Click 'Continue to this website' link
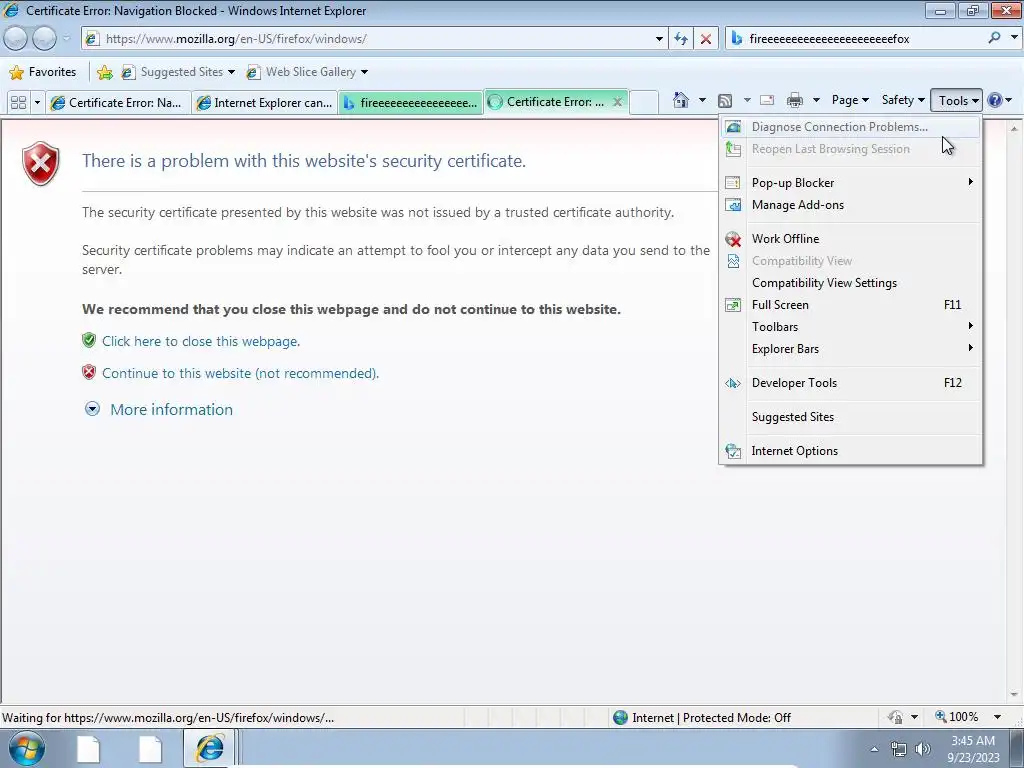This screenshot has height=768, width=1024. pyautogui.click(x=240, y=373)
